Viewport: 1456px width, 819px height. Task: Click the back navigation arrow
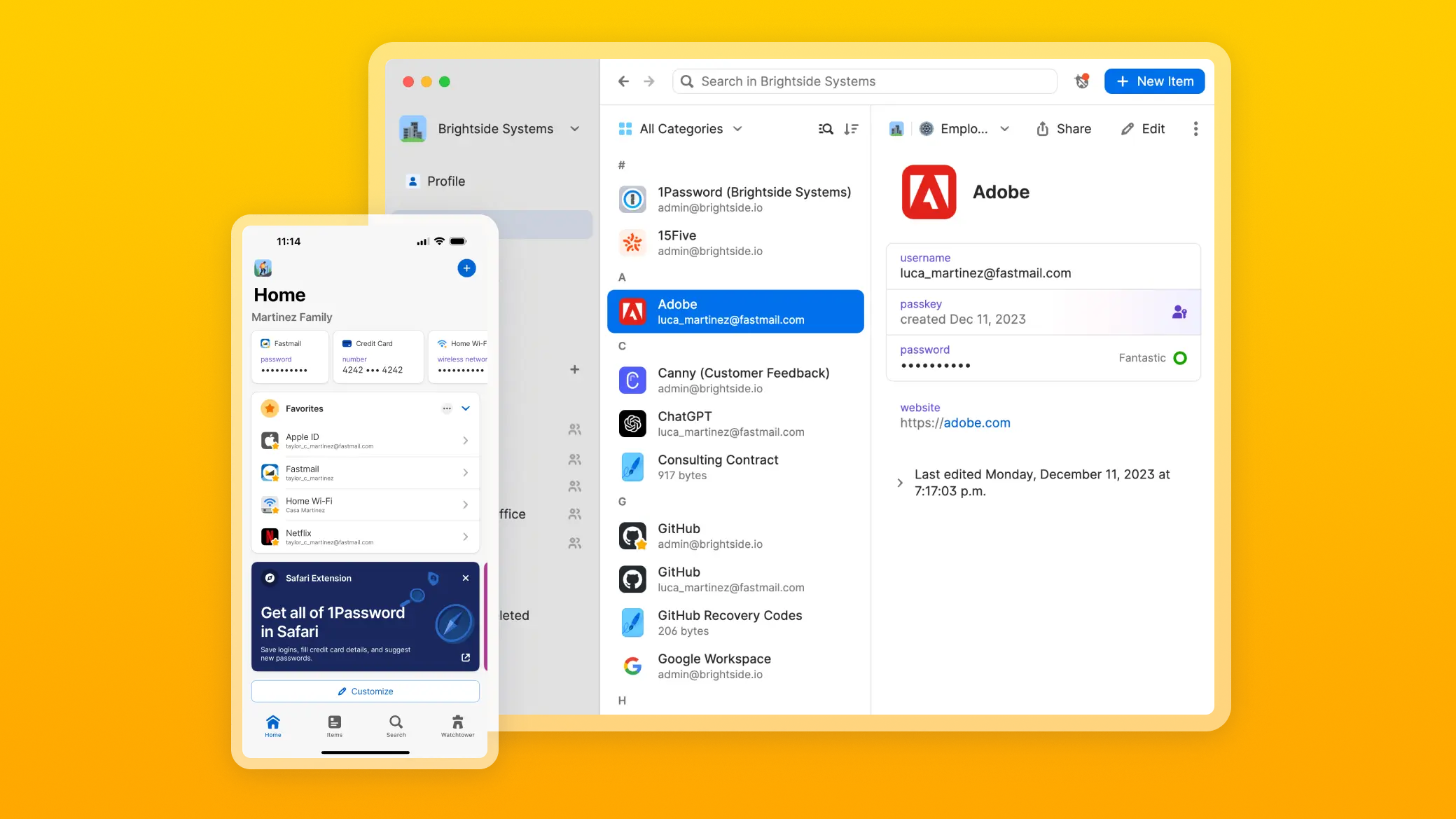click(624, 81)
